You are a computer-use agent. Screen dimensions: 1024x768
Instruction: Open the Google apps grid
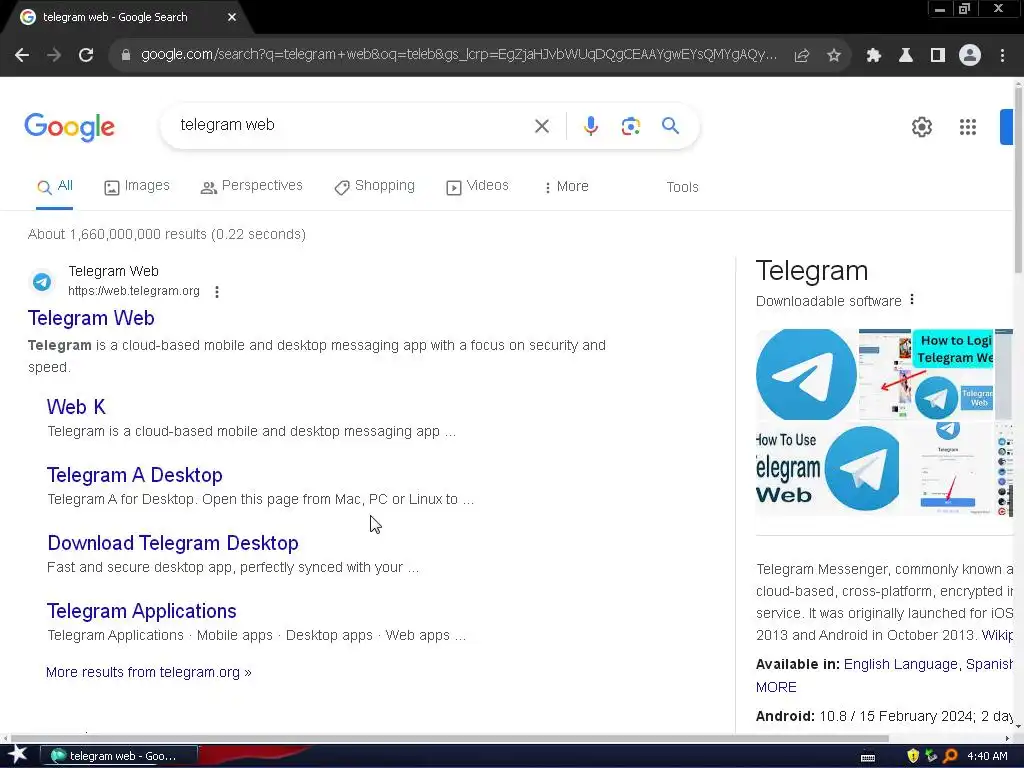(x=968, y=127)
